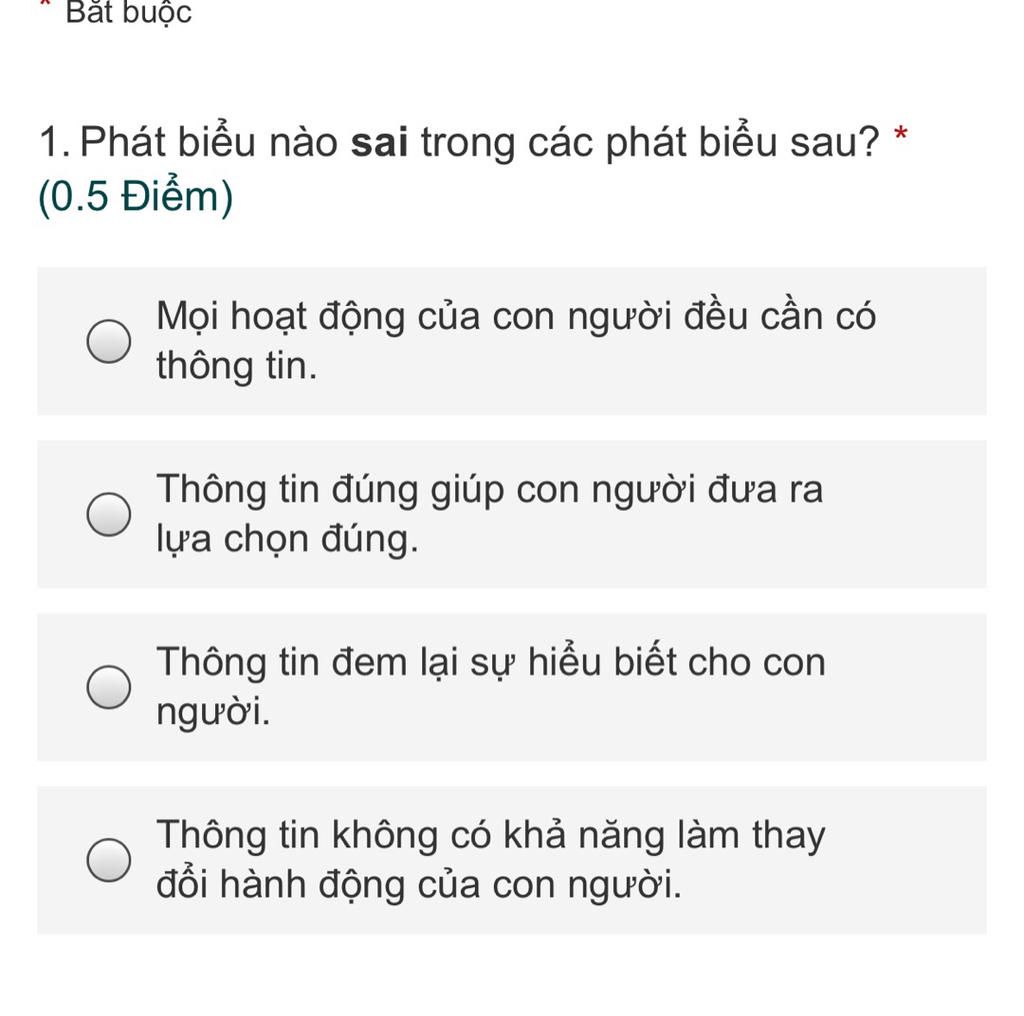Select radio button for "Mọi hoạt động của con người"
Image resolution: width=1024 pixels, height=1016 pixels.
click(x=108, y=341)
